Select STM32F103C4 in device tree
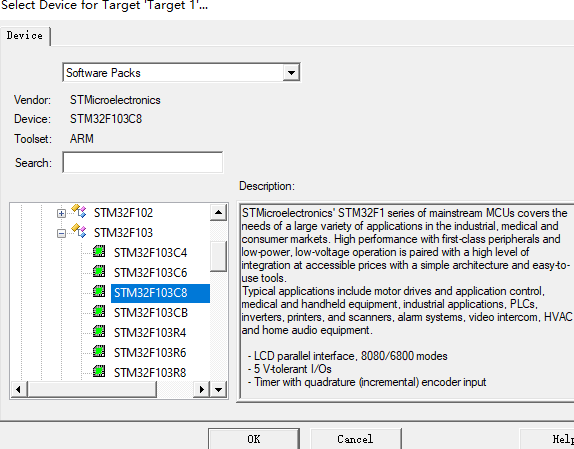This screenshot has height=449, width=574. point(150,253)
